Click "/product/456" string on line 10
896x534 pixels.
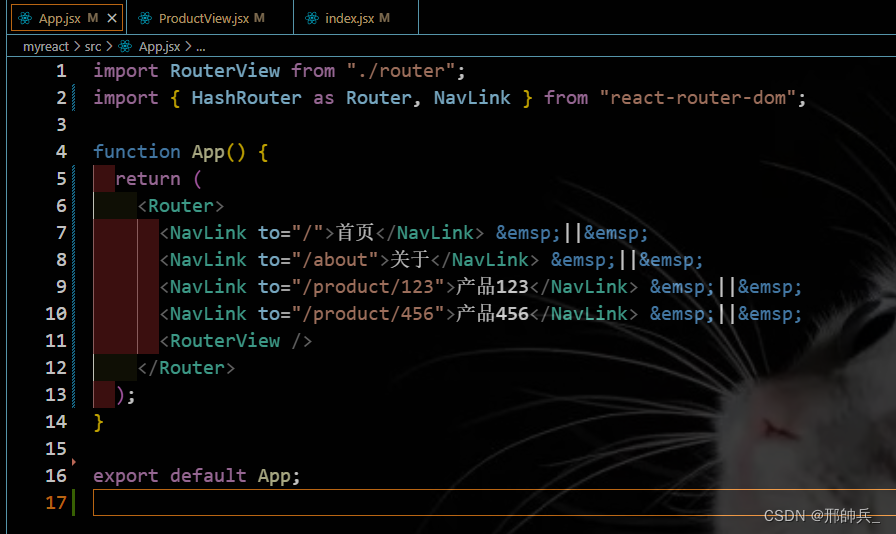pos(368,314)
